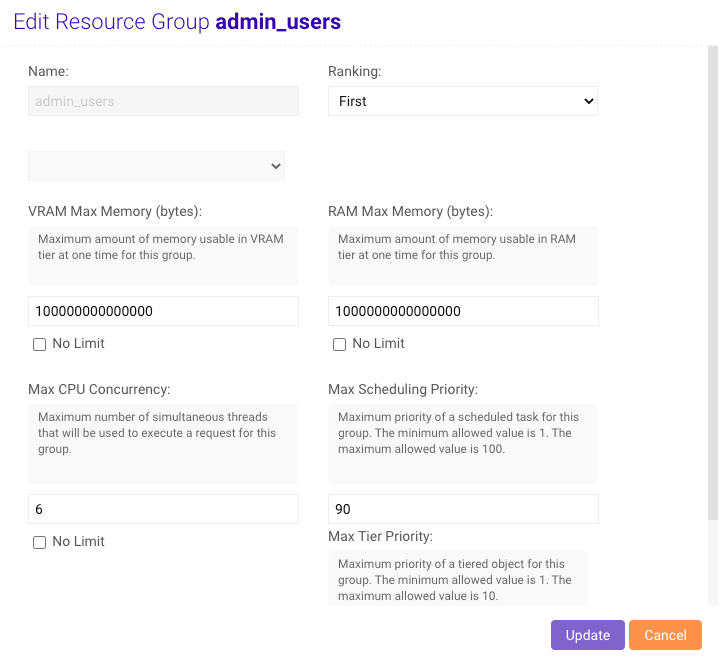Click the disabled Name field admin_users
The width and height of the screenshot is (723, 662).
(163, 101)
